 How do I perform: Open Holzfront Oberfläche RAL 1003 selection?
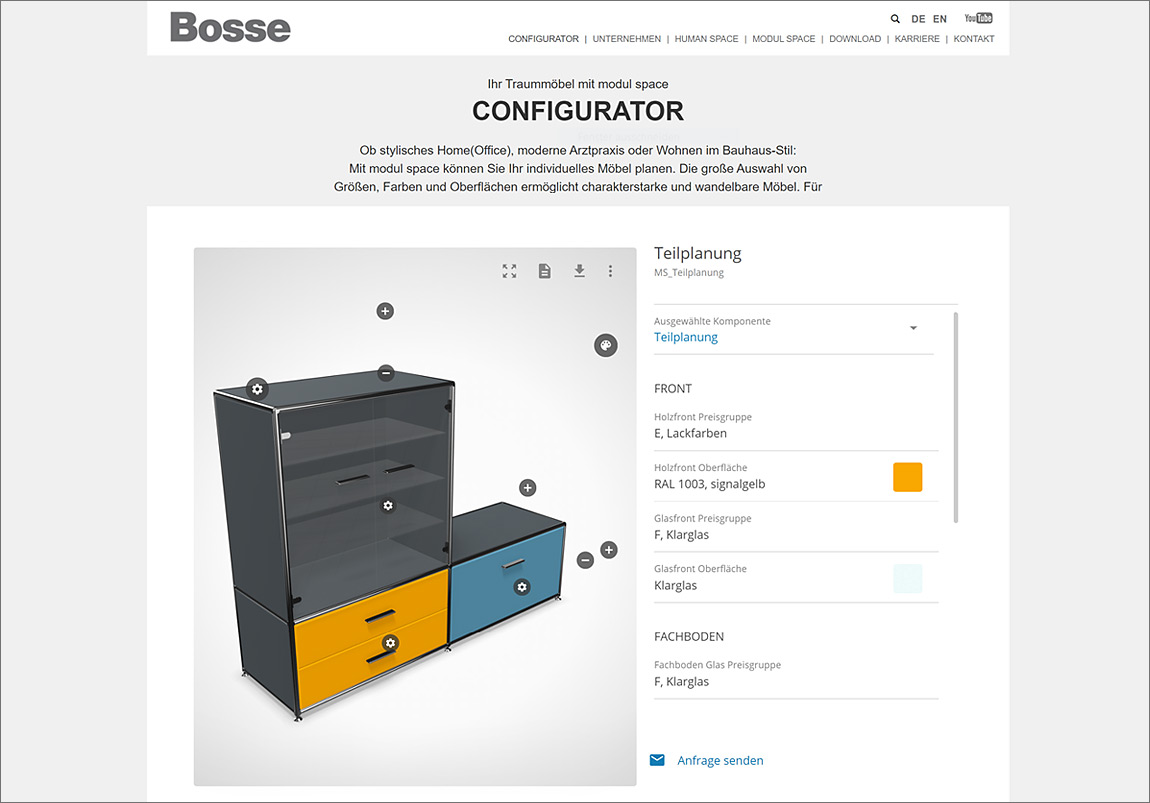point(796,477)
